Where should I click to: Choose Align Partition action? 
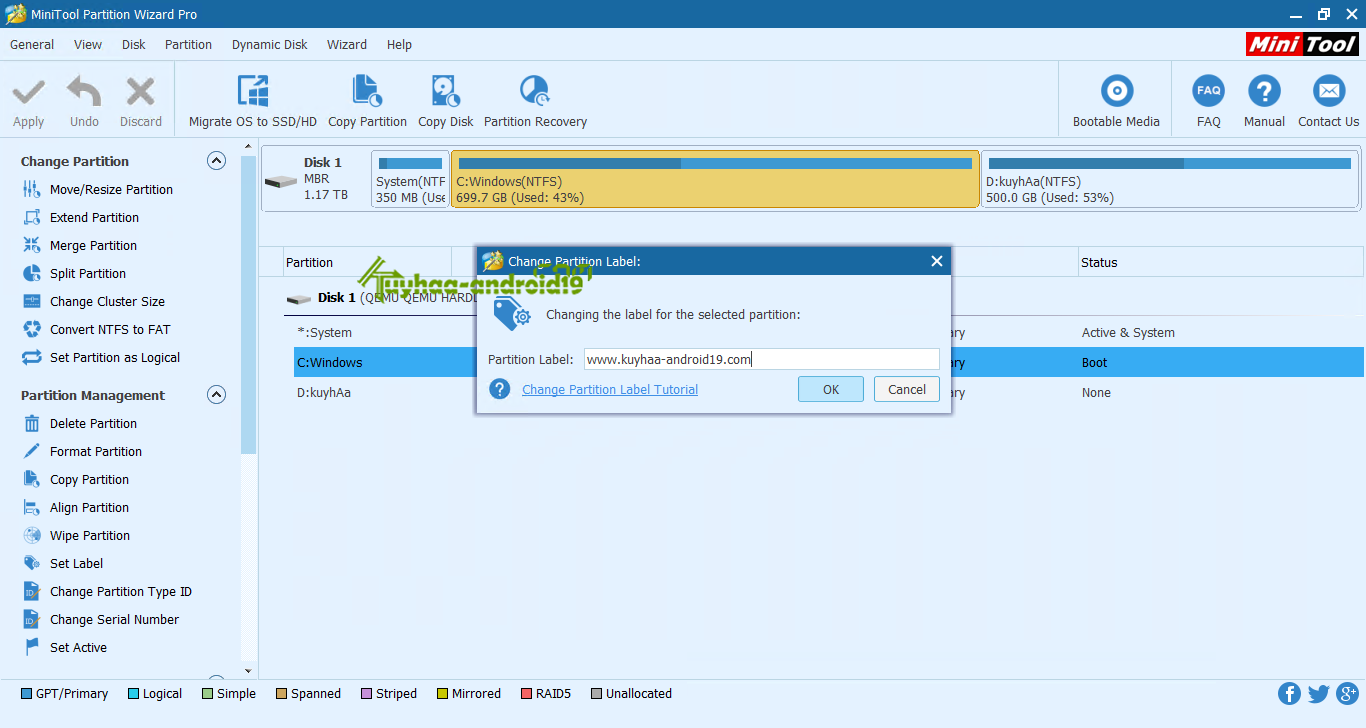point(89,507)
